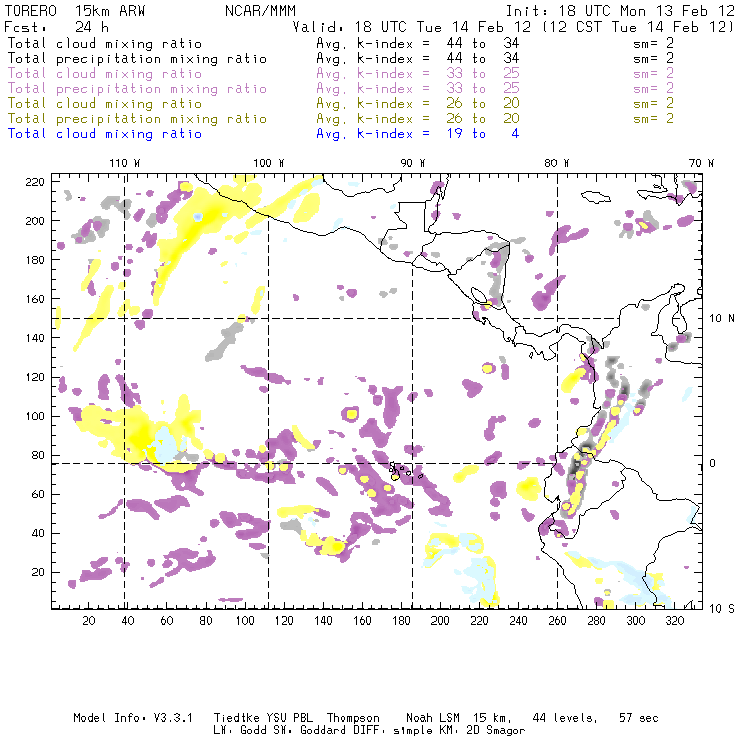Screen dimensions: 740x740
Task: Click the olive "Total cloud mixing ratio" legend label
Action: 105,104
